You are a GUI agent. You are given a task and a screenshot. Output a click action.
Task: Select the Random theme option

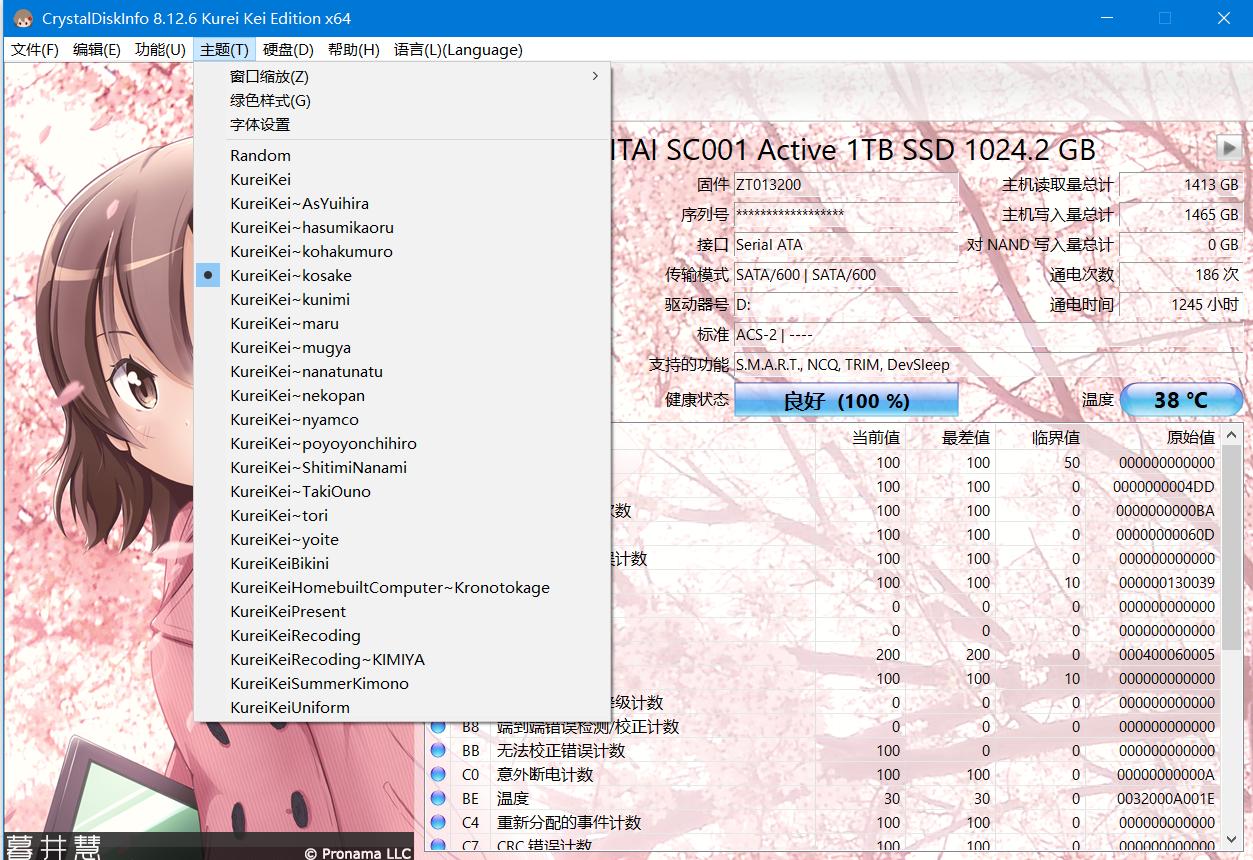pos(260,155)
